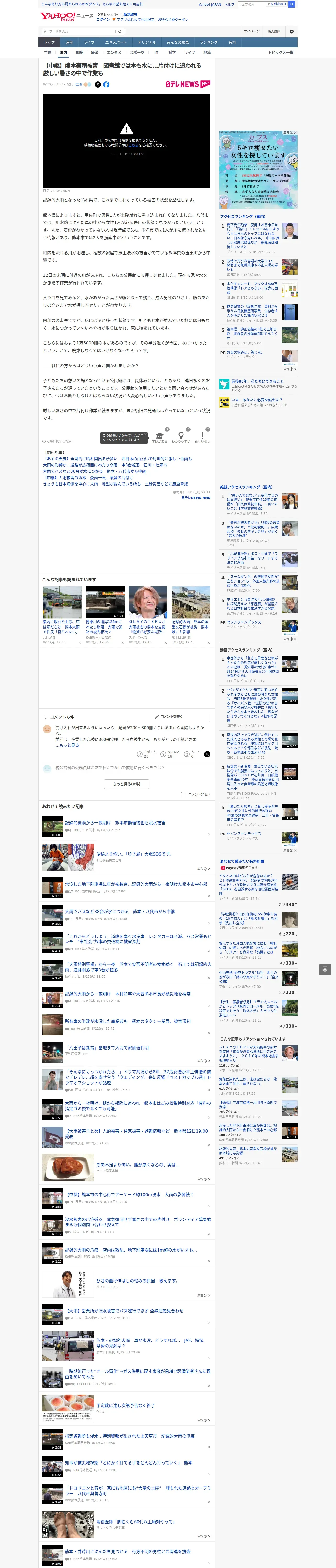Click 新しい視点 exclamation reaction
This screenshot has height=1568, width=336.
pos(203,436)
